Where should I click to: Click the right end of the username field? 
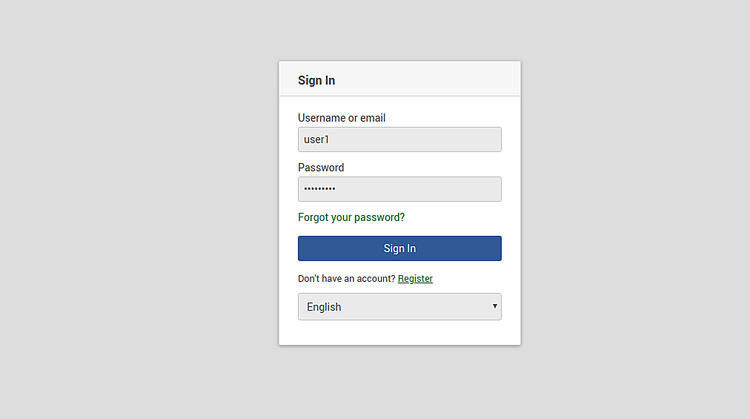[490, 139]
